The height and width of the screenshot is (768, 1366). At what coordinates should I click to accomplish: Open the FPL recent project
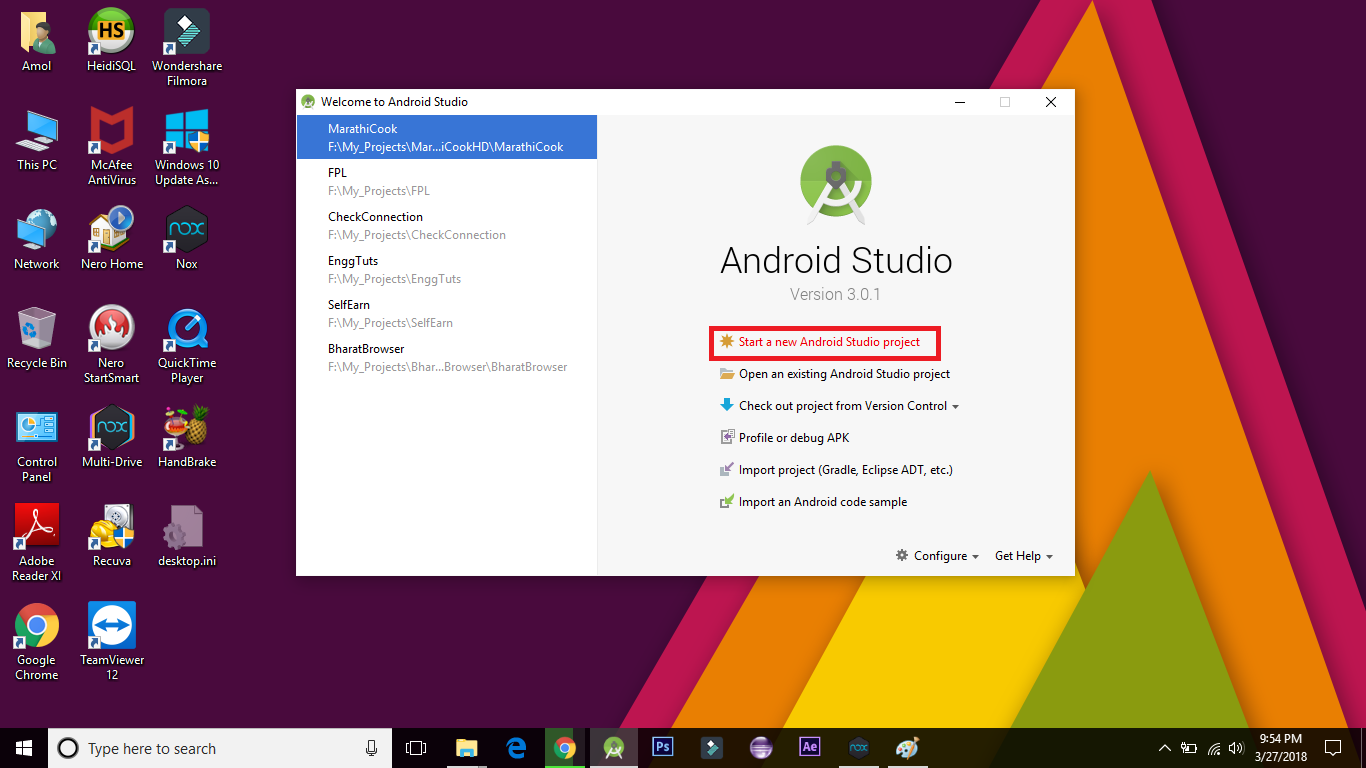coord(447,181)
